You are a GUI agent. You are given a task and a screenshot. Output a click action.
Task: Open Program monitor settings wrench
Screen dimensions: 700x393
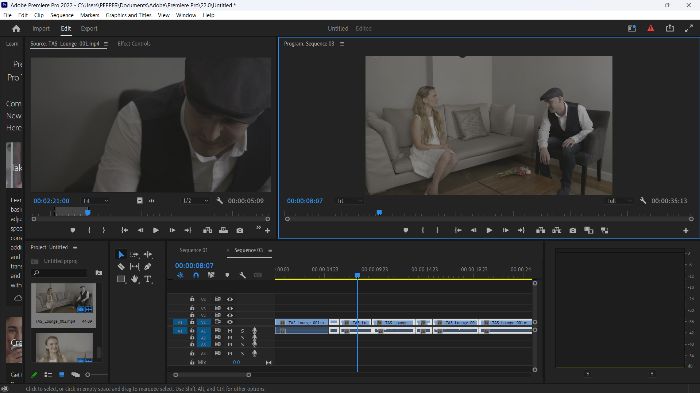tap(643, 201)
